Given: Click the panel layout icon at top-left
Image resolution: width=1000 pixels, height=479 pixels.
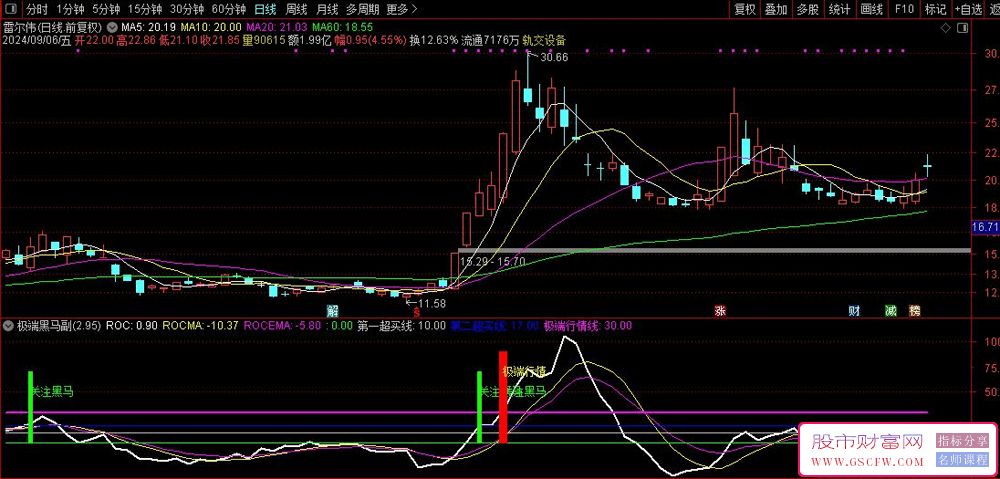Looking at the screenshot, I should (x=11, y=10).
